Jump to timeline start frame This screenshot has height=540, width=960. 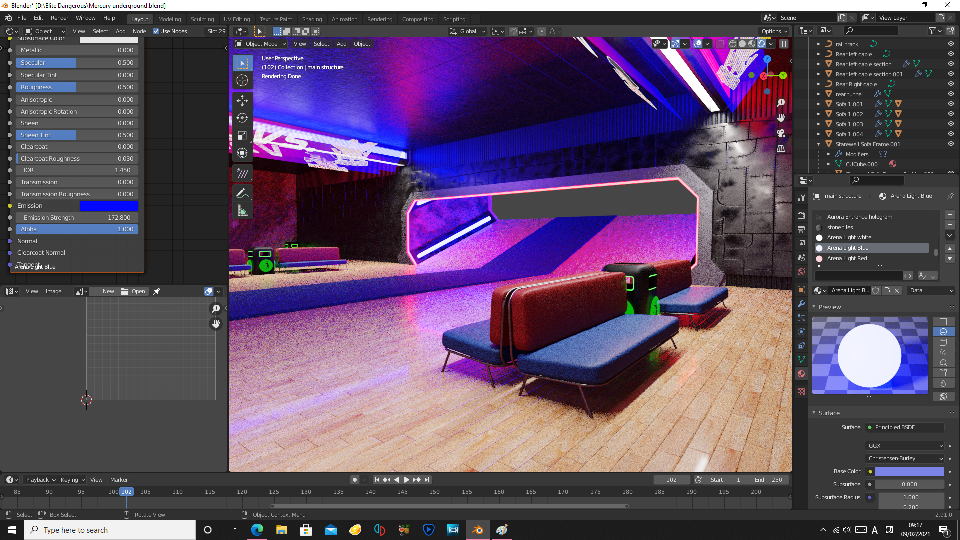point(377,480)
